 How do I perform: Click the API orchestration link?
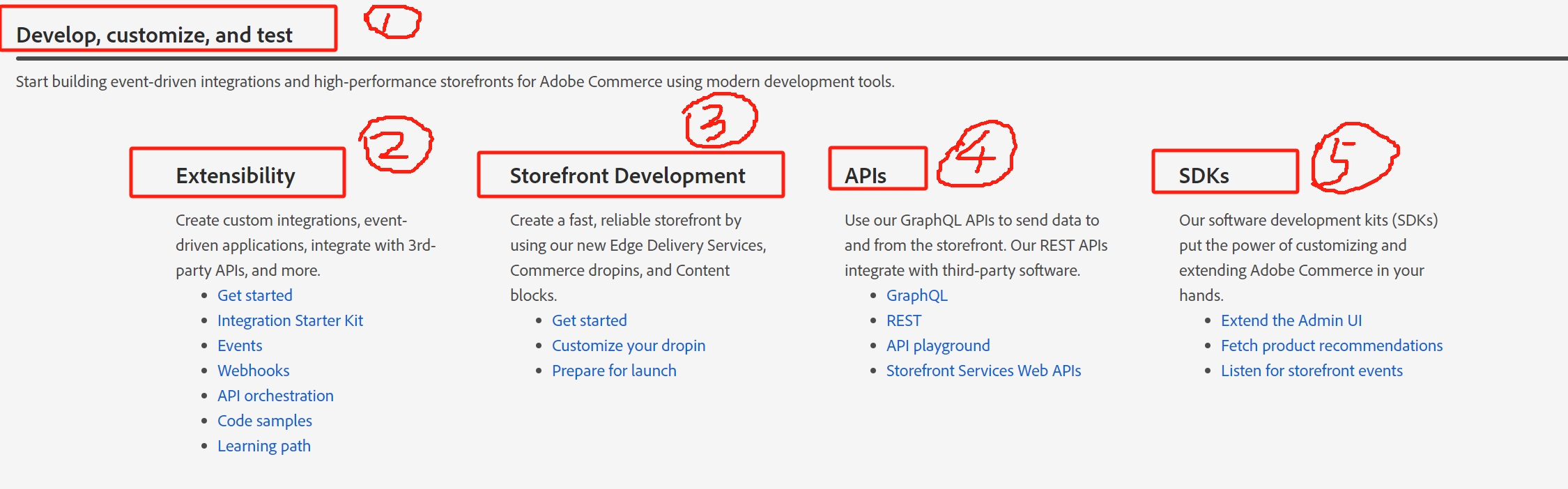(275, 396)
